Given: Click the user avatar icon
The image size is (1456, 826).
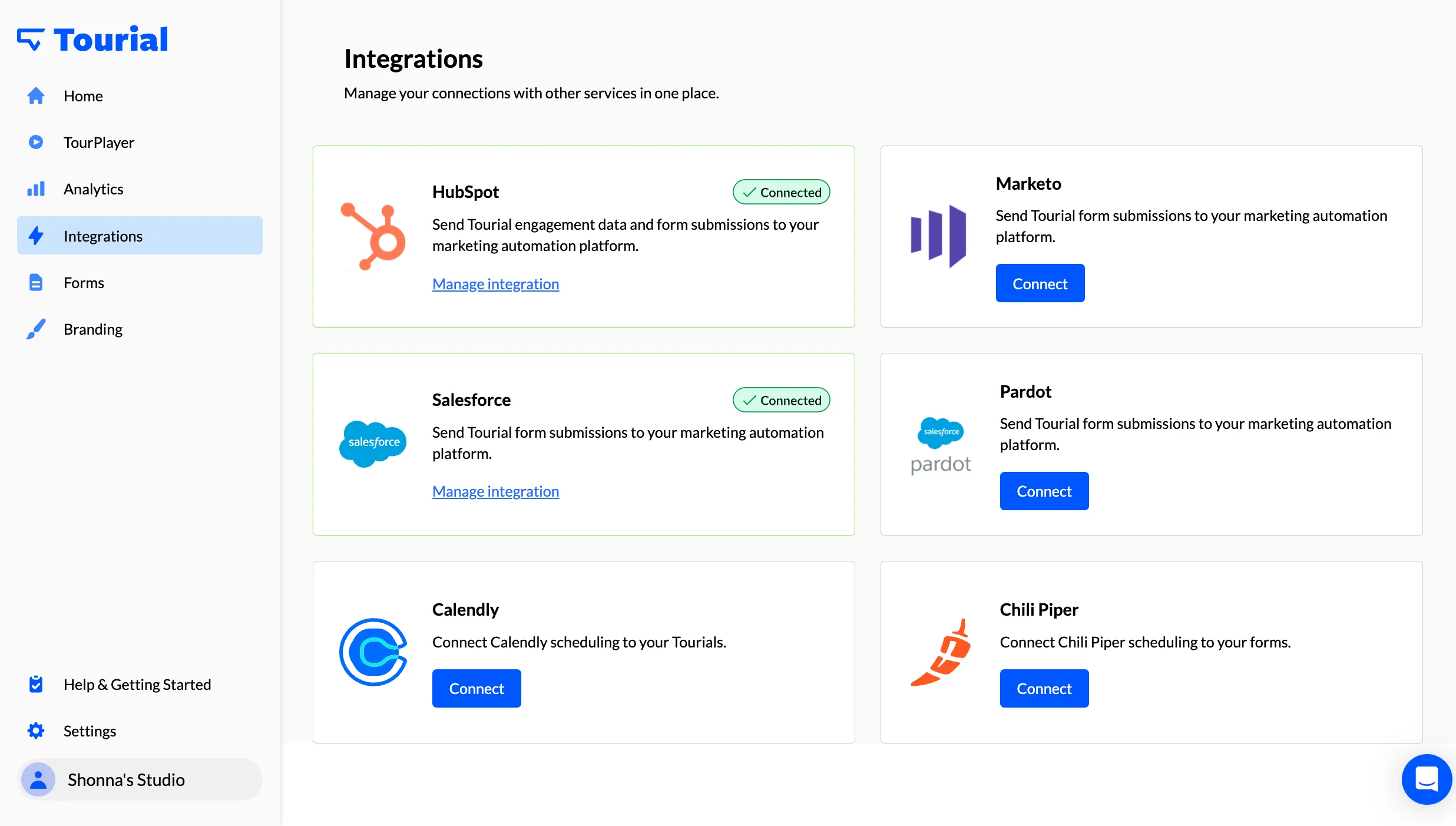Looking at the screenshot, I should point(38,779).
